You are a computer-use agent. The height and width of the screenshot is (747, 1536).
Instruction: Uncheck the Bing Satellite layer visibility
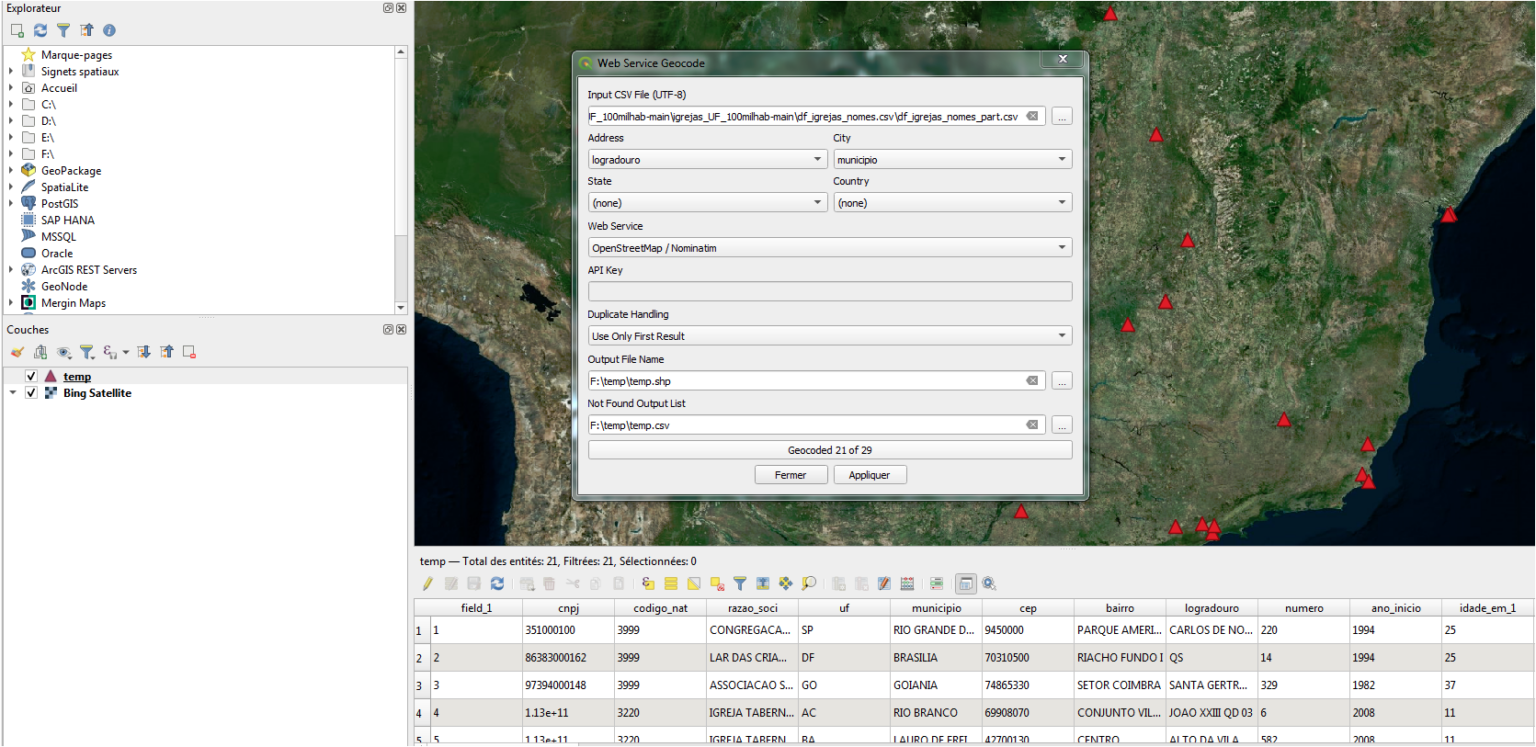point(31,392)
